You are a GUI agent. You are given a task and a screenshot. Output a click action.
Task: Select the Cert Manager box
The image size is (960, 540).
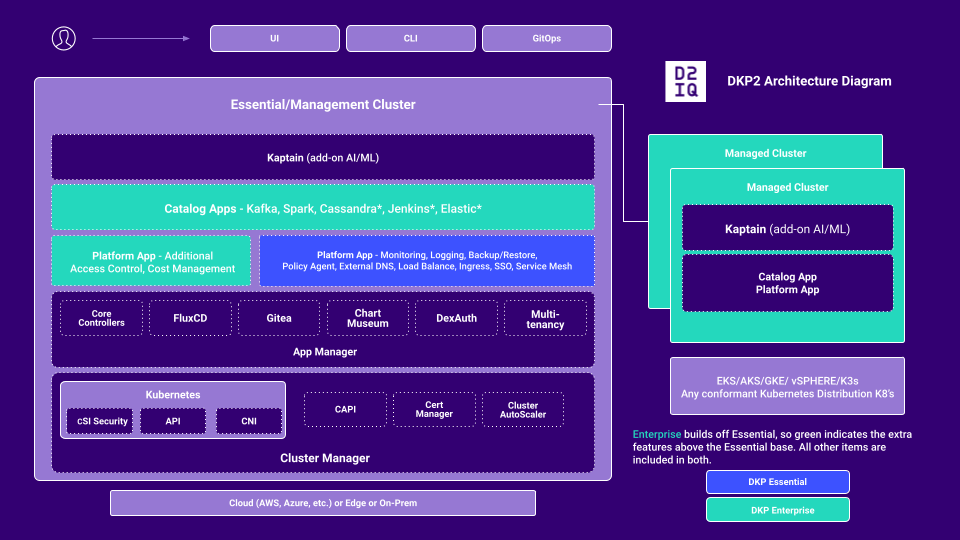pos(434,410)
